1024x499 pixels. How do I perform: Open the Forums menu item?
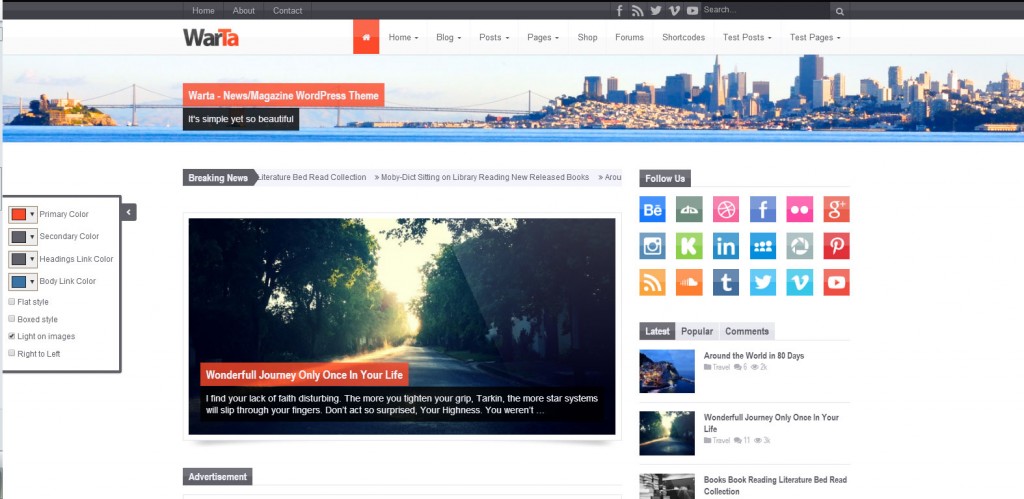(x=630, y=37)
